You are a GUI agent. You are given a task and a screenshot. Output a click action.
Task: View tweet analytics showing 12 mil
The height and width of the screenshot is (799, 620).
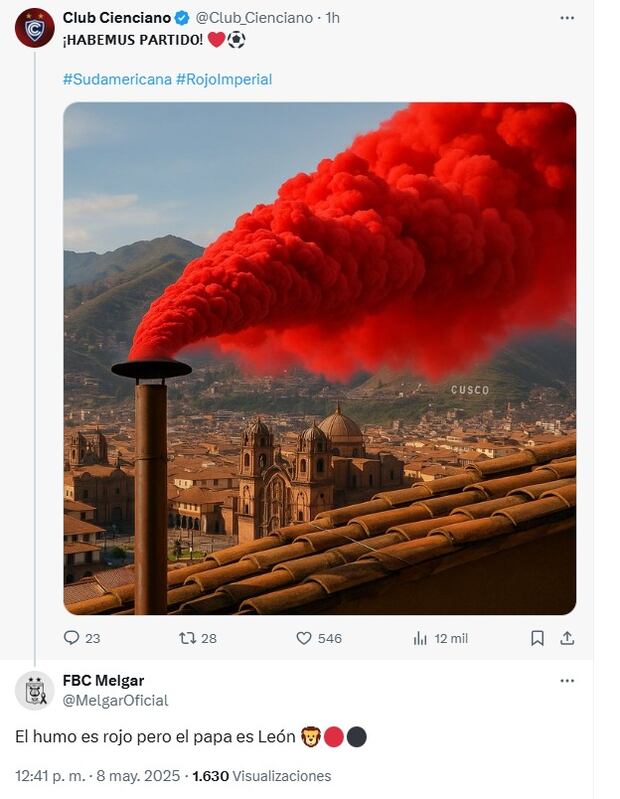pyautogui.click(x=421, y=637)
